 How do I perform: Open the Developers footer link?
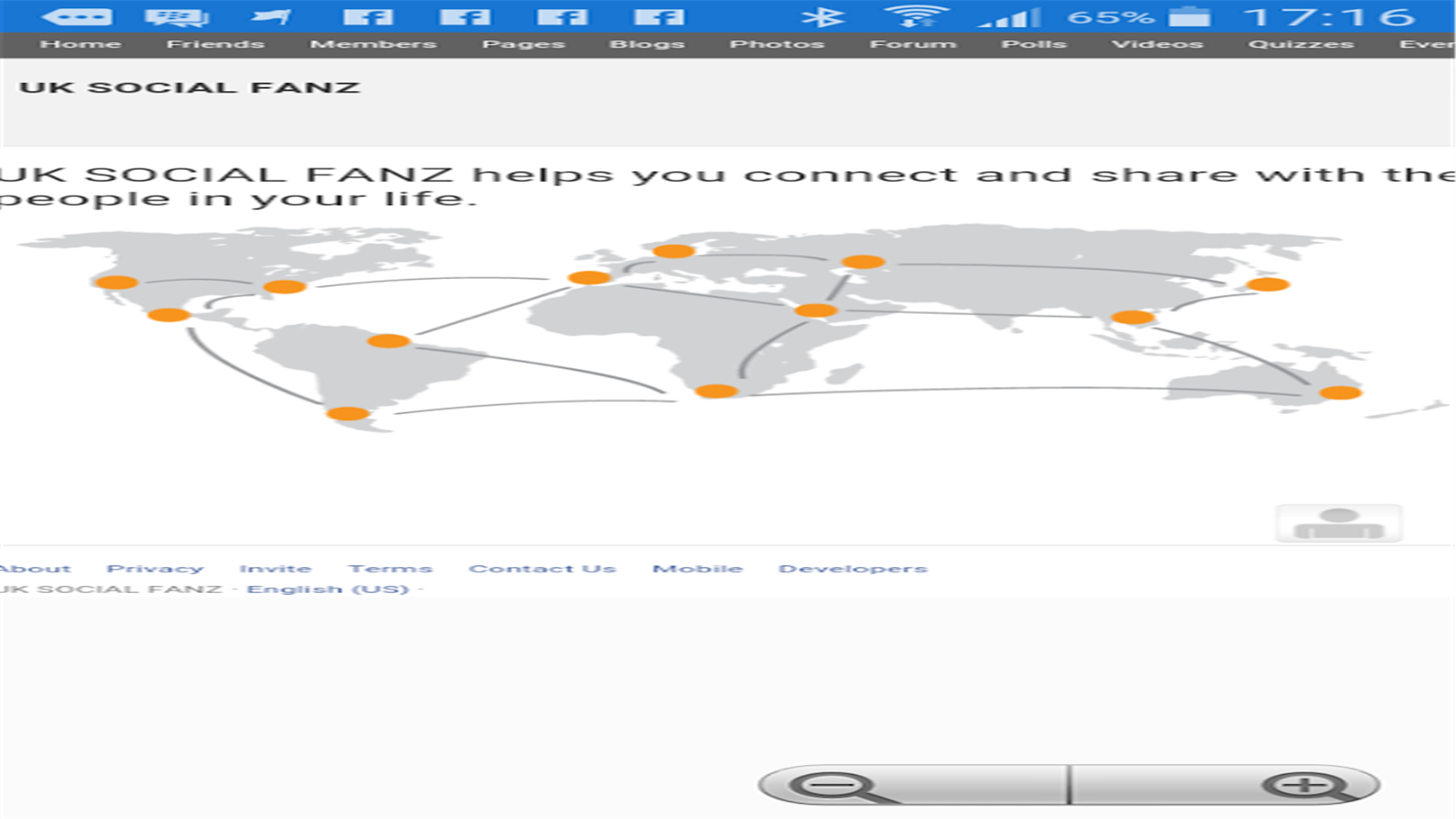pos(852,569)
